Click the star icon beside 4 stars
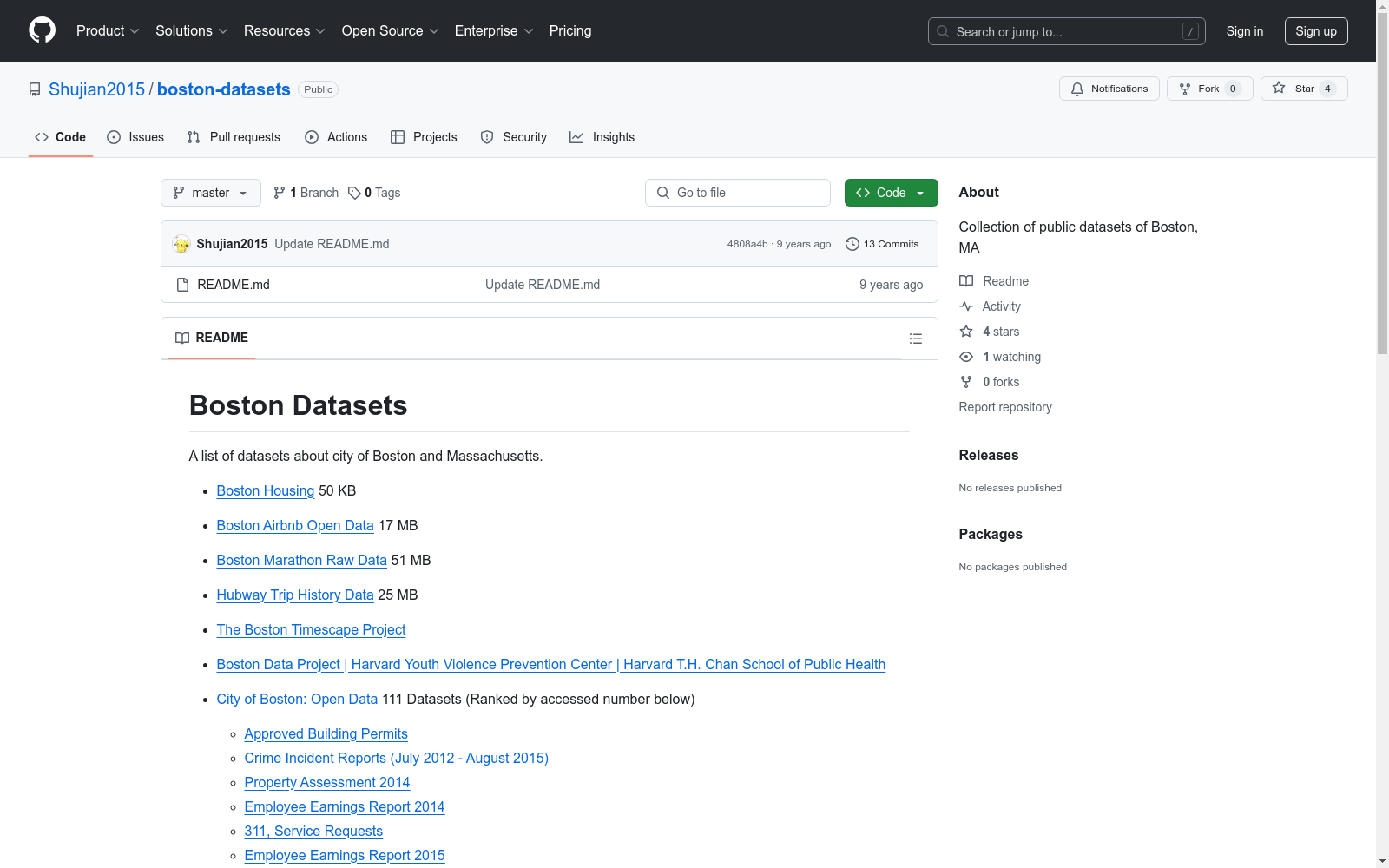 [966, 332]
